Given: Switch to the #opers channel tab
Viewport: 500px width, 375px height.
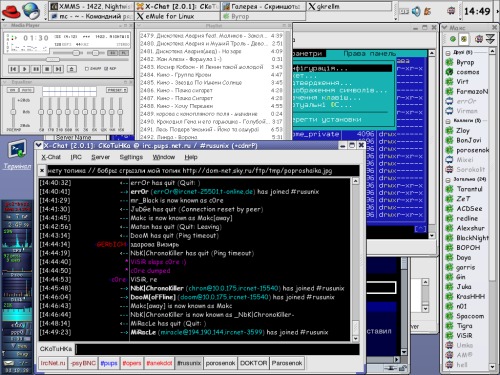Looking at the screenshot, I should pos(132,363).
